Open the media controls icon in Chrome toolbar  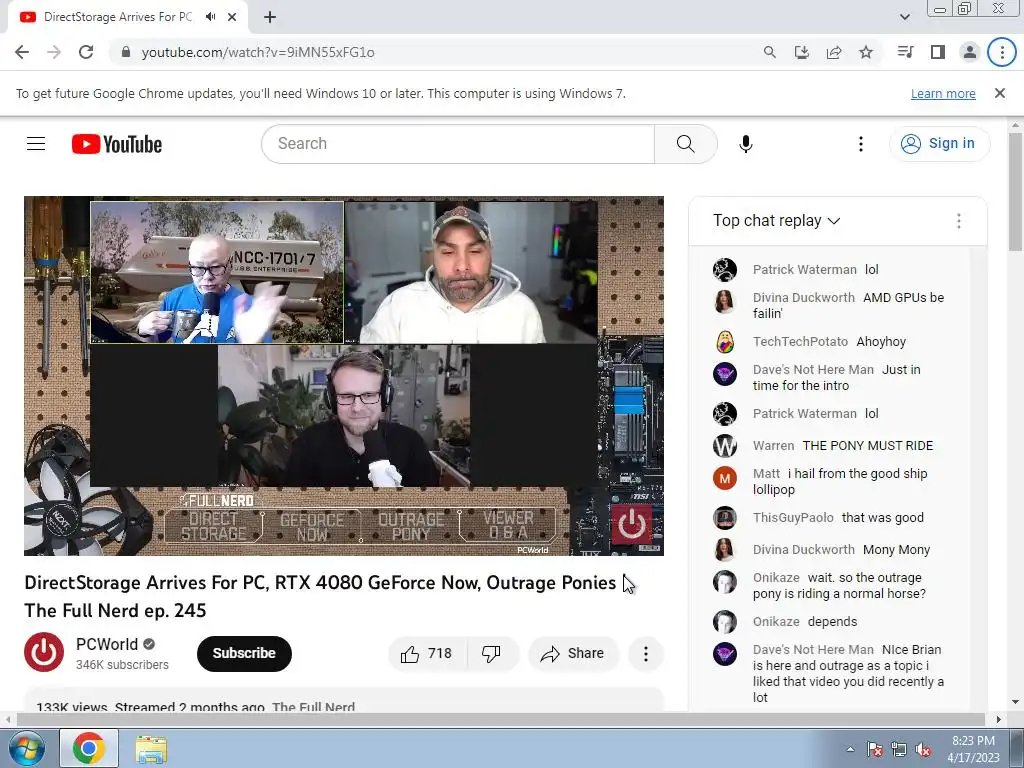[x=905, y=52]
